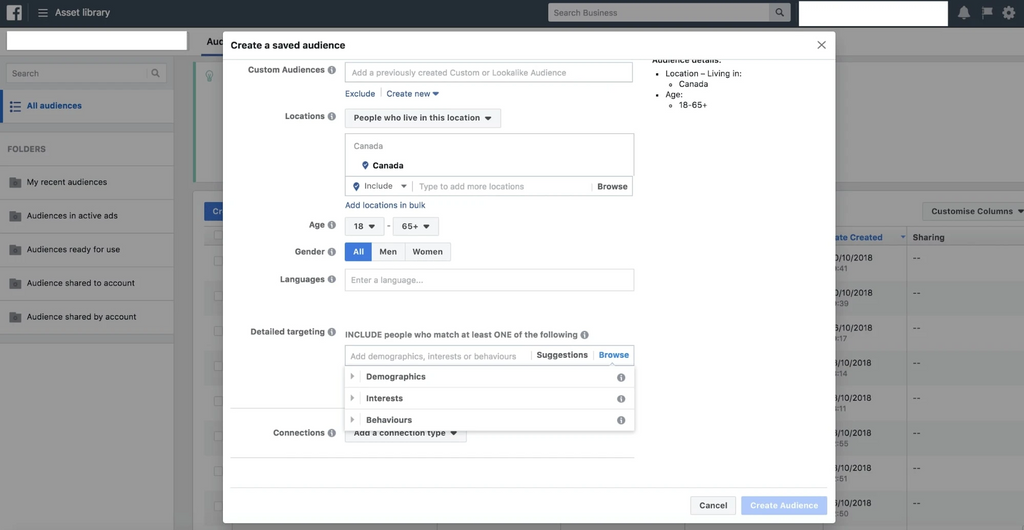The height and width of the screenshot is (530, 1024).
Task: Click Add locations in bulk link
Action: 385,205
